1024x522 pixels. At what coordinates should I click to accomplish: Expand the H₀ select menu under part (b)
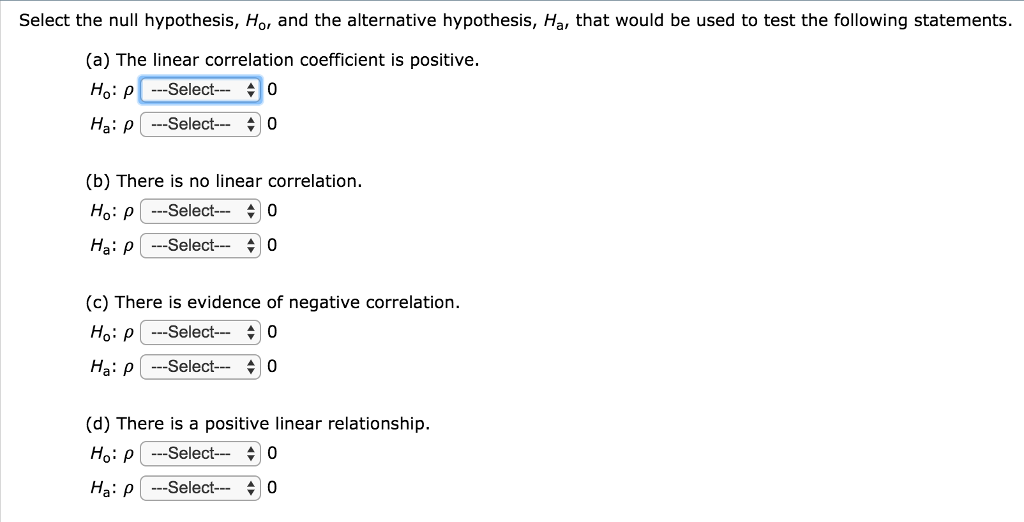coord(200,211)
